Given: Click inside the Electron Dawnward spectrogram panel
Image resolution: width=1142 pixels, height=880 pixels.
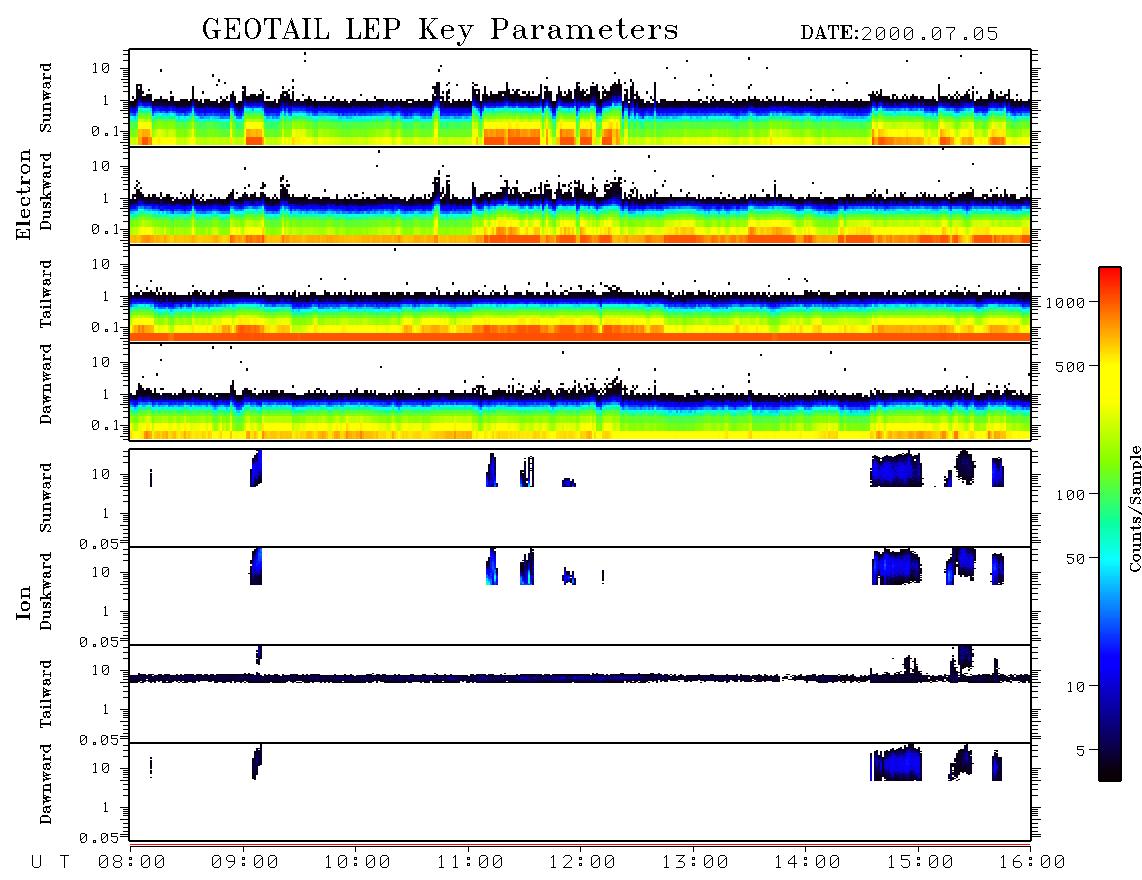Looking at the screenshot, I should tap(580, 391).
